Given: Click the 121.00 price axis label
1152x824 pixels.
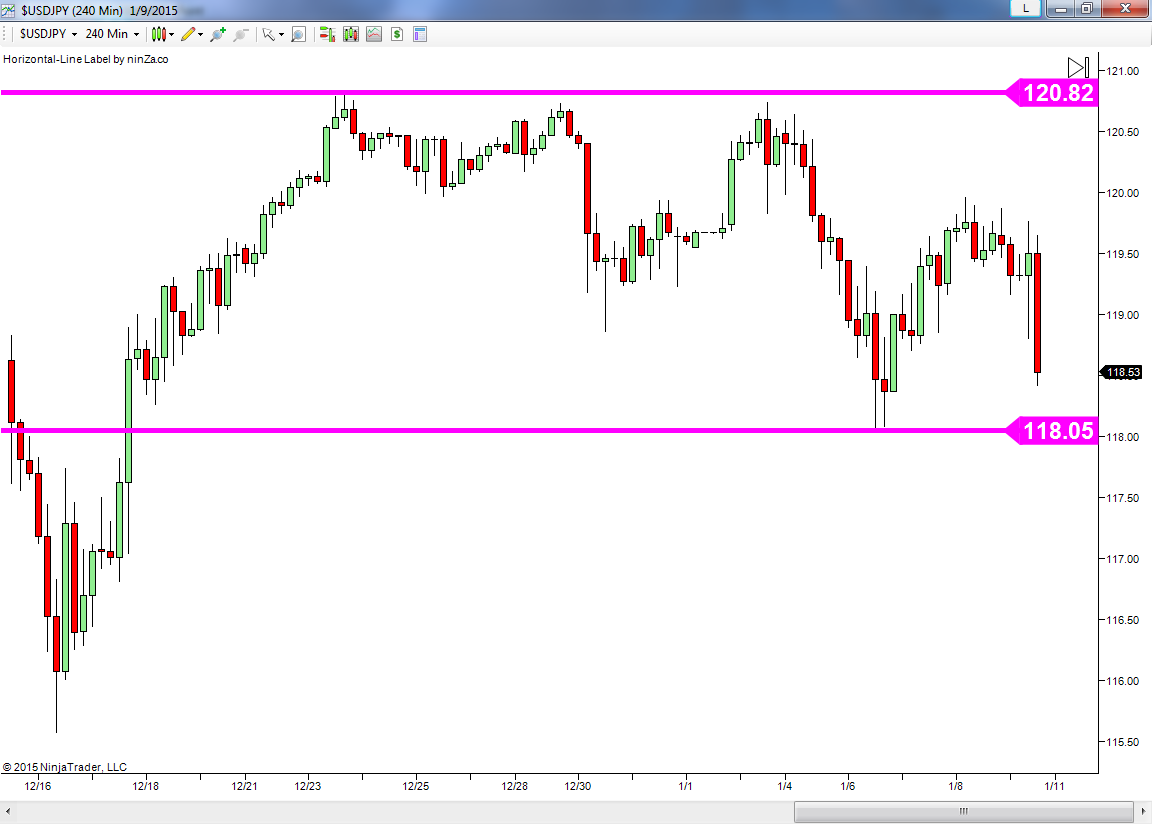Looking at the screenshot, I should click(1123, 71).
